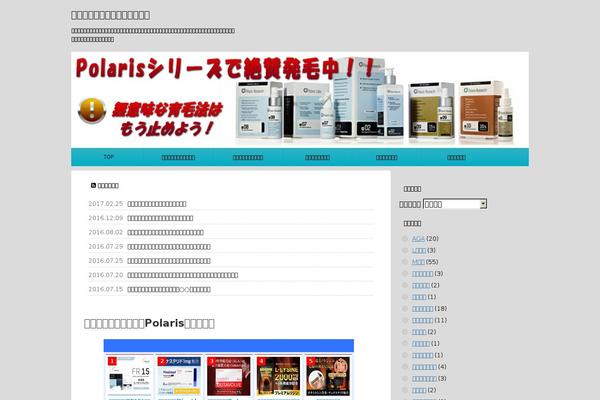Open the category link showing 18 posts
Viewport: 600px width, 400px height.
click(422, 309)
